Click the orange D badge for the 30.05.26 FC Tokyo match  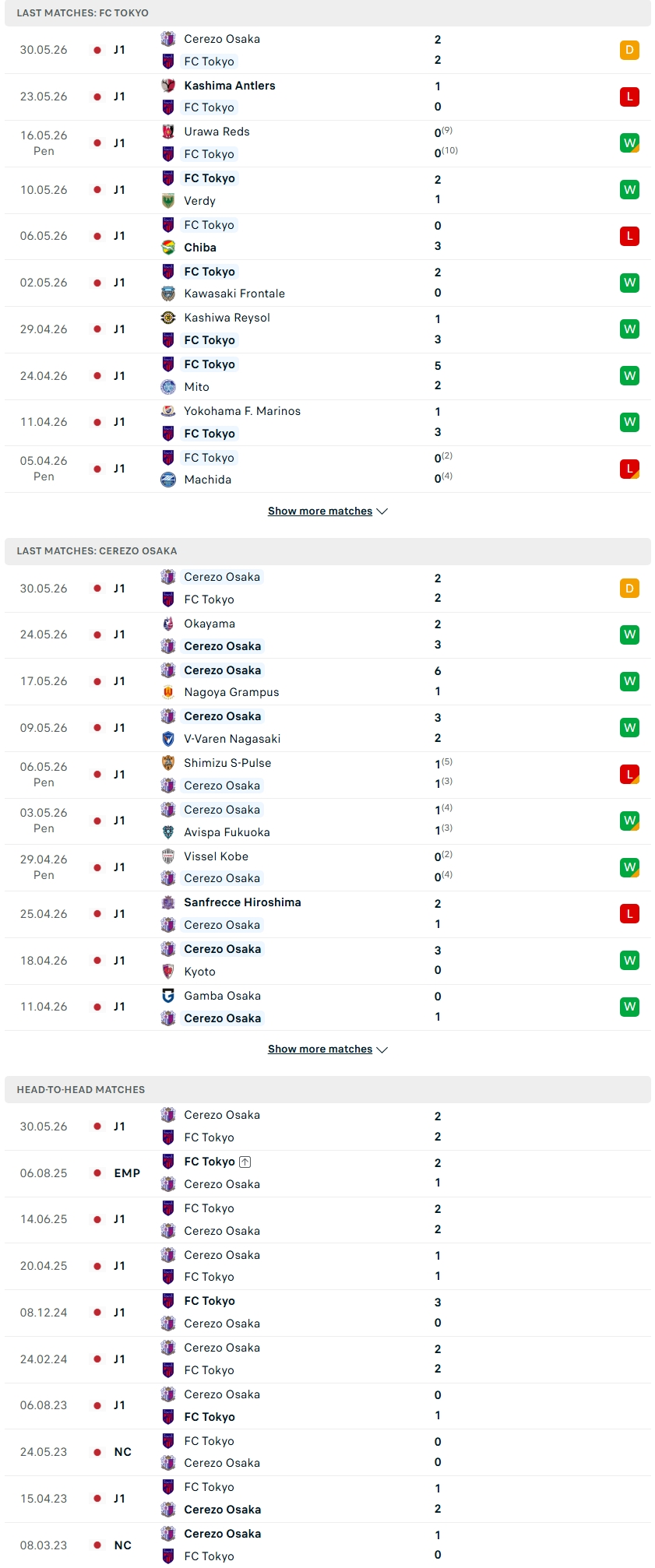629,50
